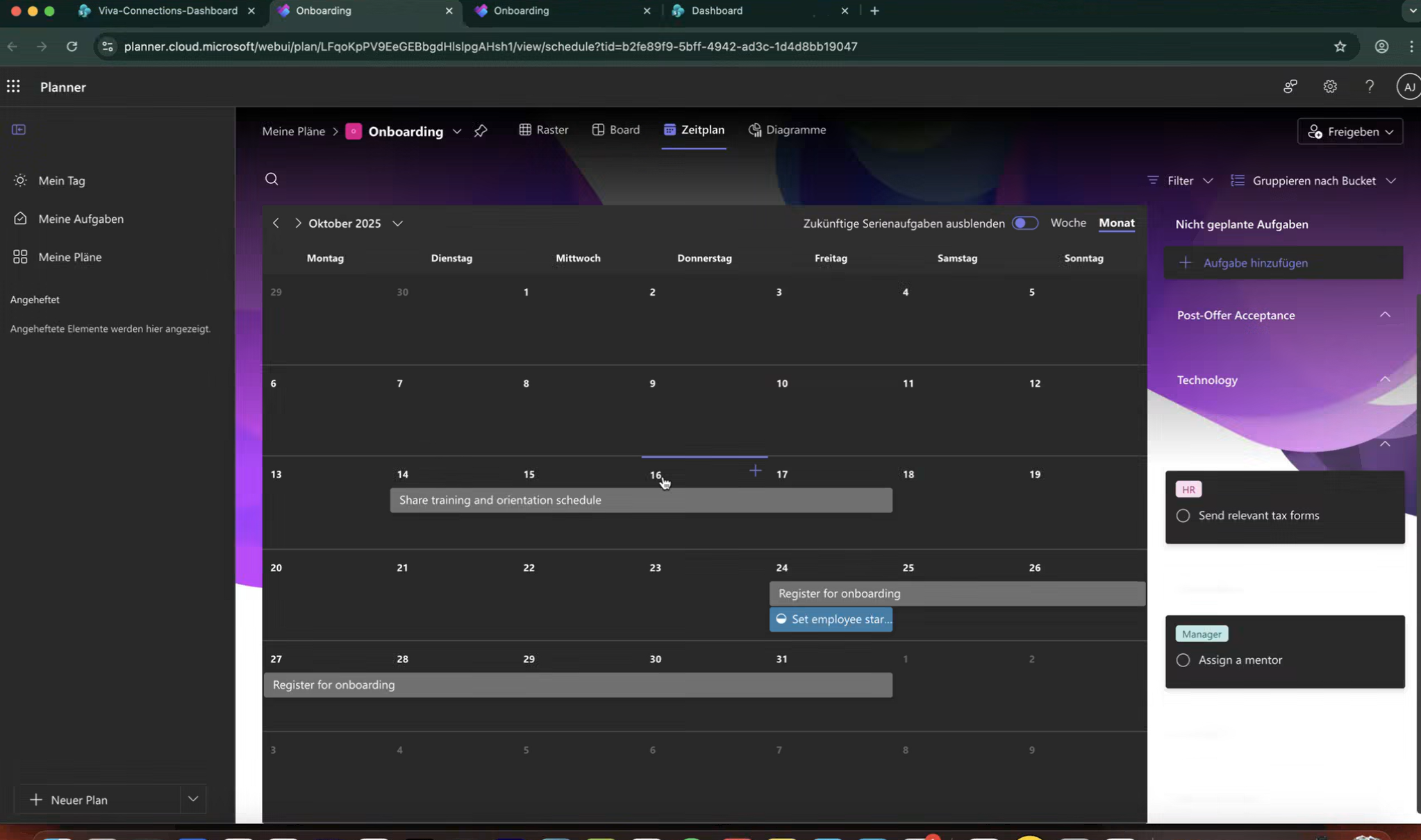The image size is (1421, 840).
Task: Open the Filter dropdown
Action: 1180,180
